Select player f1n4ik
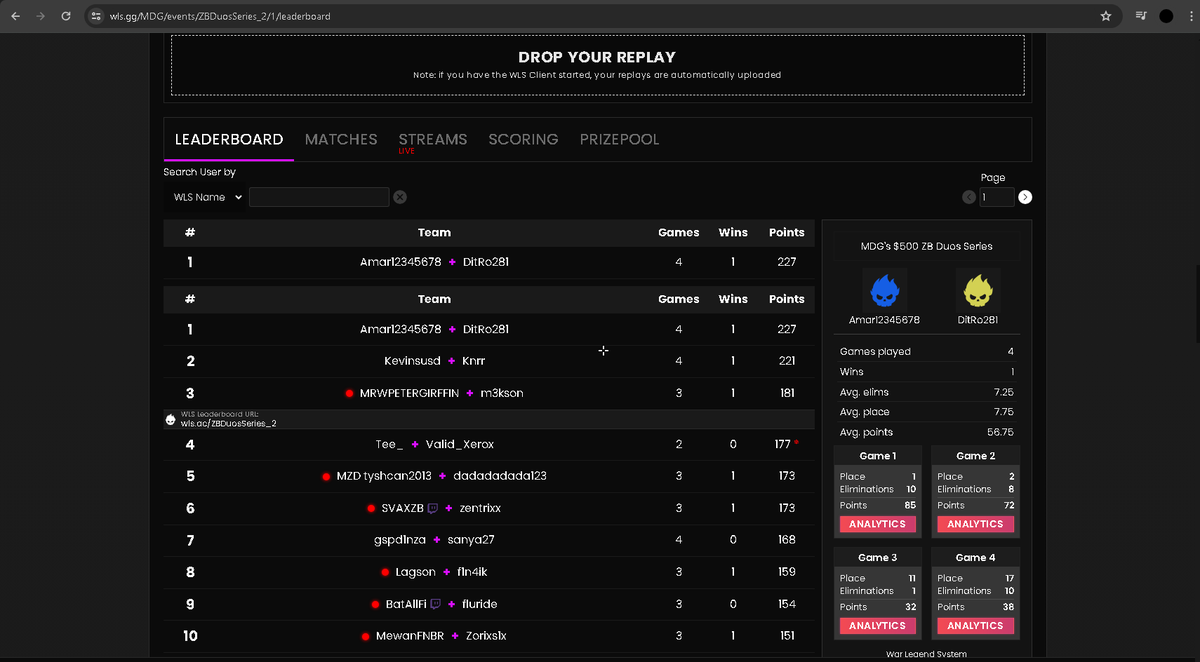 [472, 572]
